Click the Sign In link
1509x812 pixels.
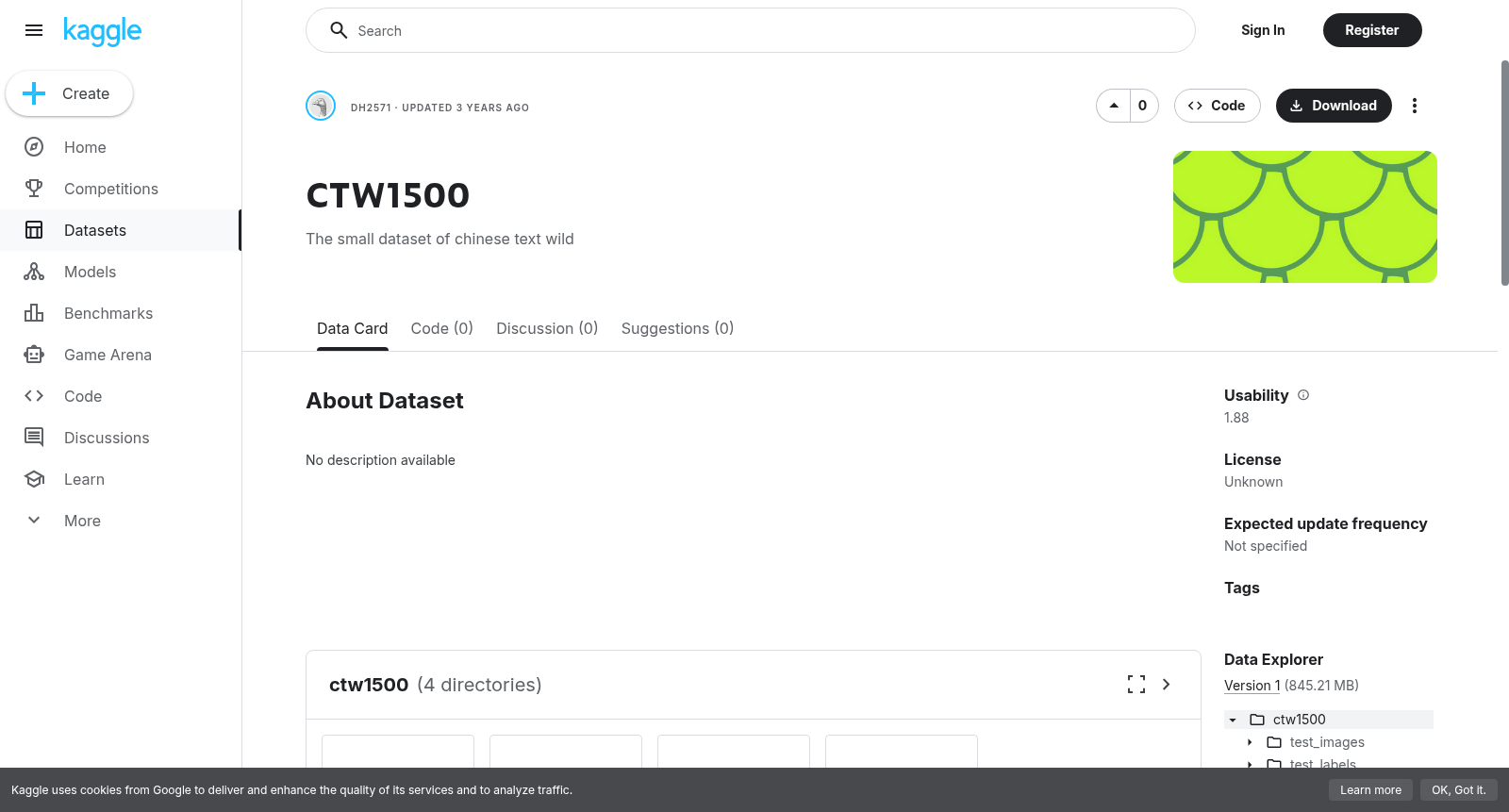(x=1263, y=30)
